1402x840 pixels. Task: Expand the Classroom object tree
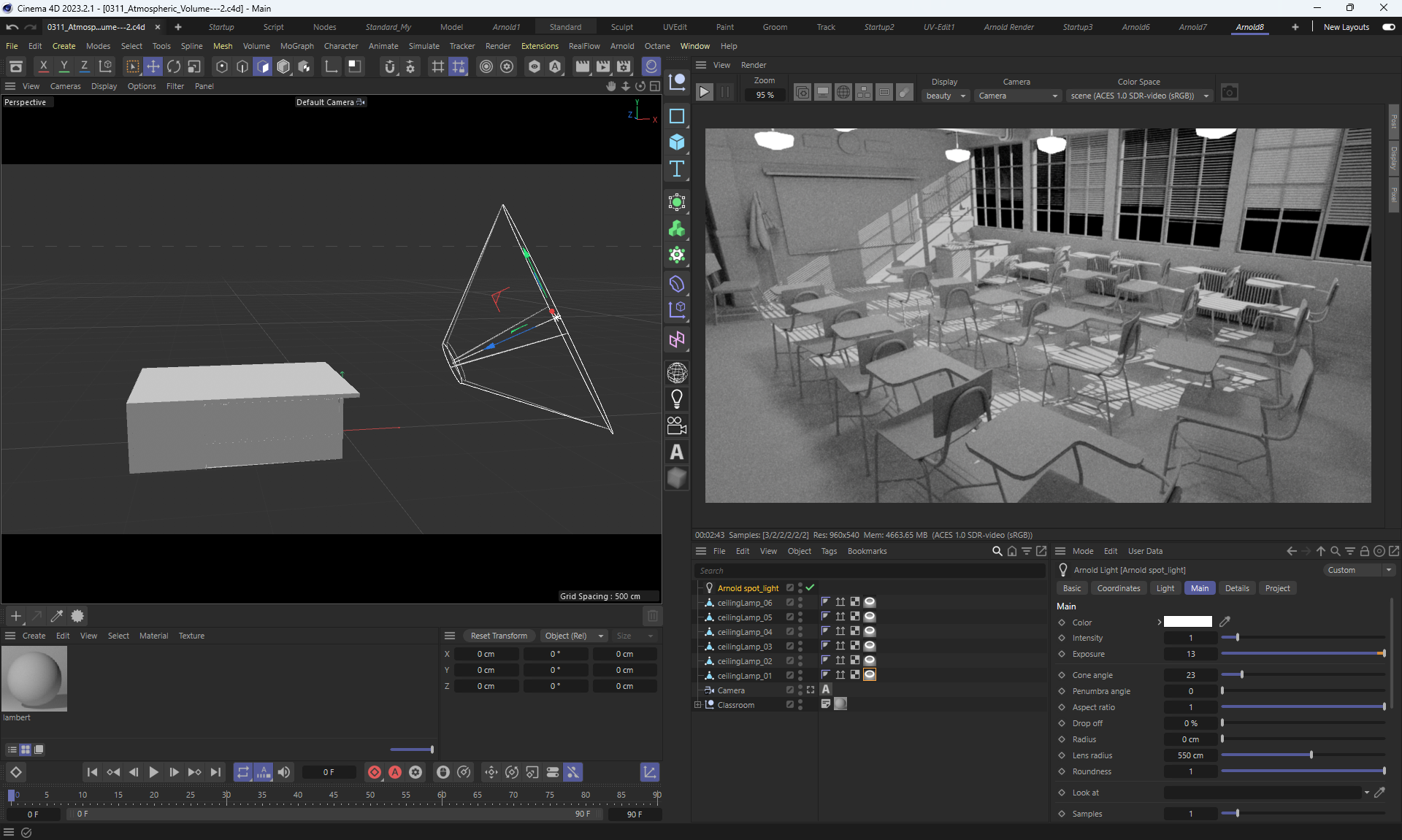click(697, 705)
